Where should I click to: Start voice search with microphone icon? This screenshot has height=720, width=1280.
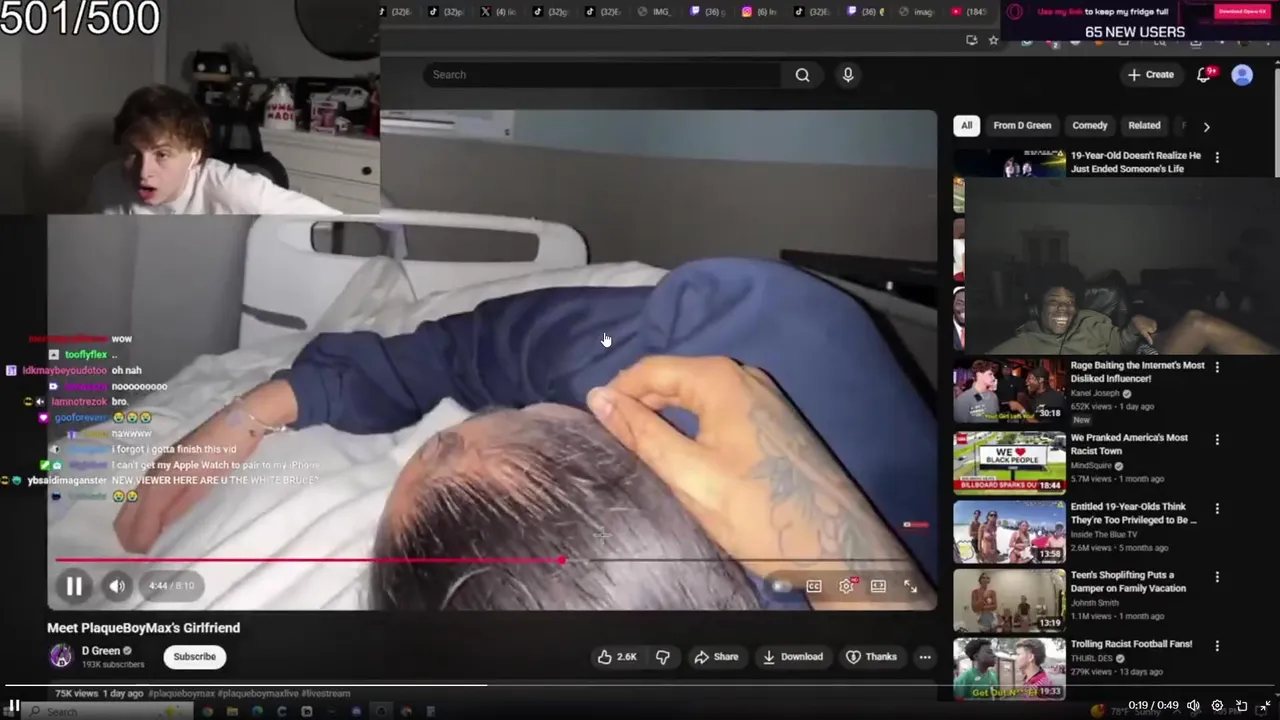coord(848,75)
